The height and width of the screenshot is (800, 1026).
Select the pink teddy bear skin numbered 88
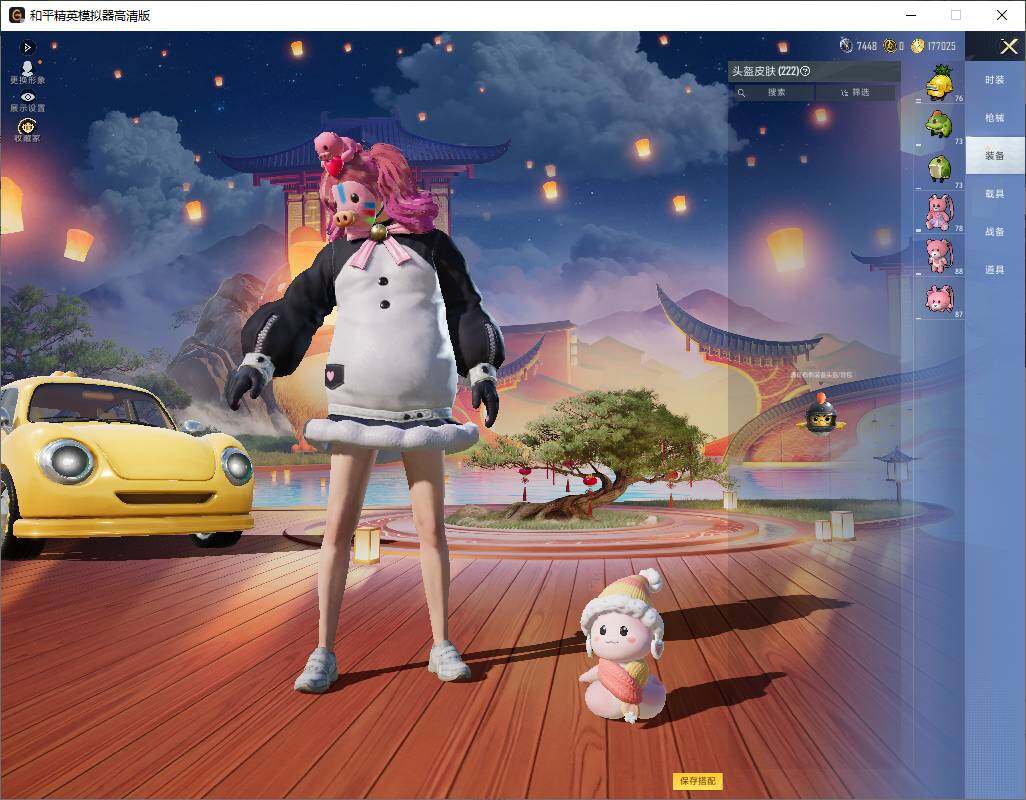click(x=940, y=254)
